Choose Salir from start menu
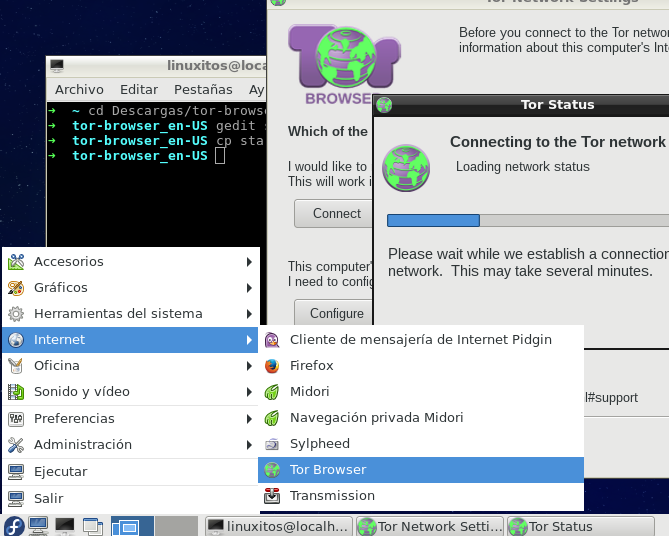Image resolution: width=669 pixels, height=536 pixels. coord(131,499)
